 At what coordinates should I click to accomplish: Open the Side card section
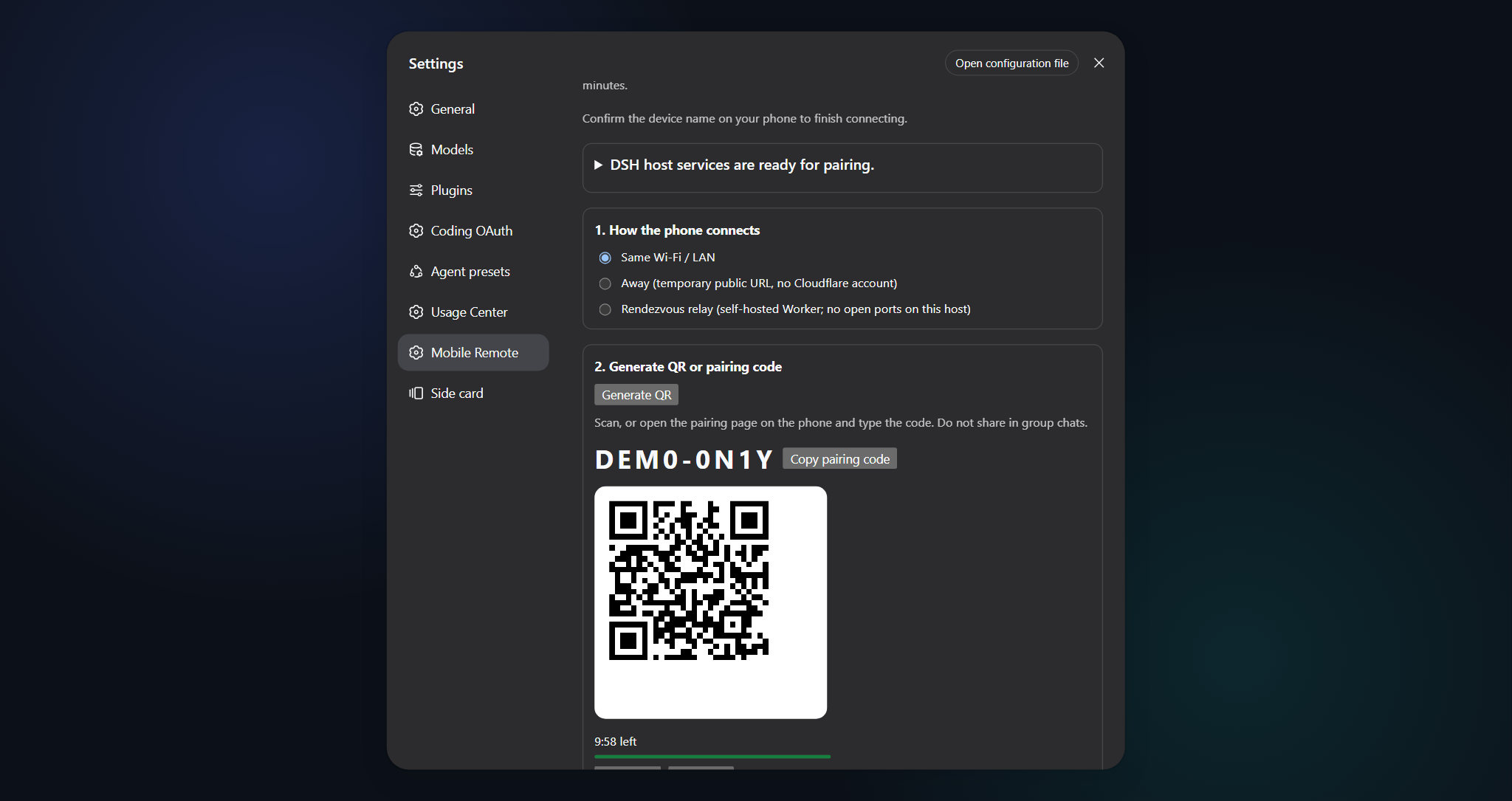473,393
